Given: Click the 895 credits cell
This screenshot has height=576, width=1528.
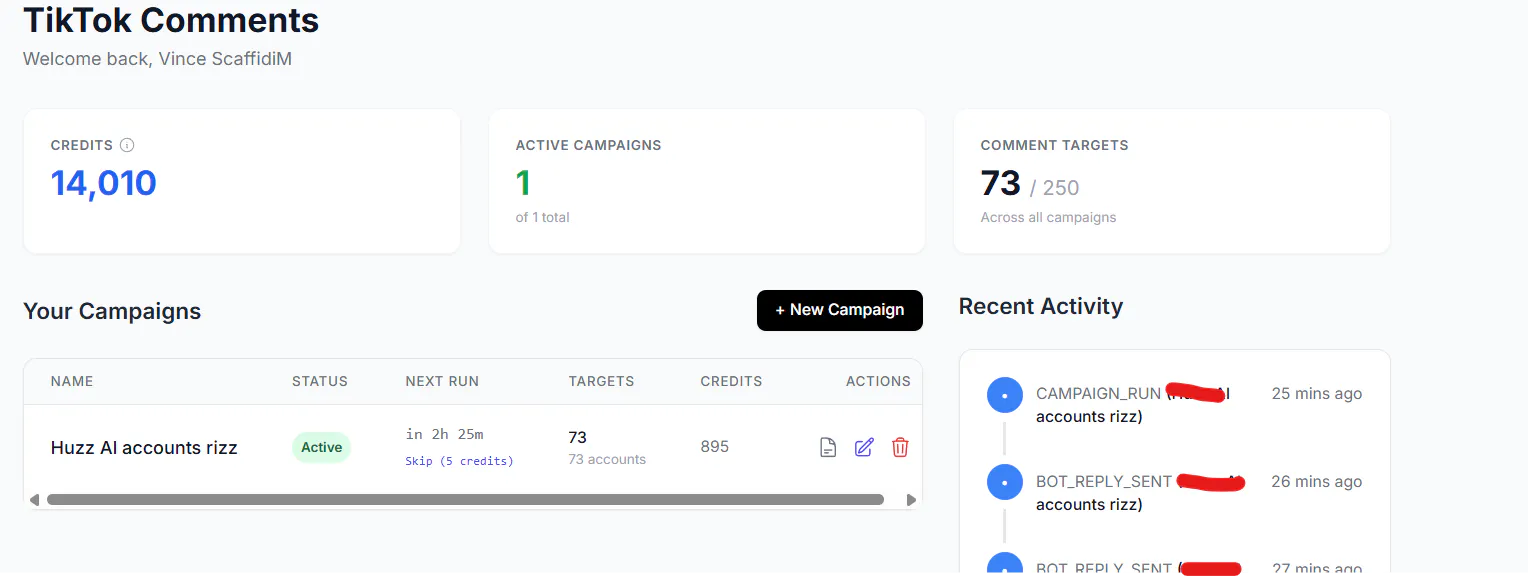Looking at the screenshot, I should [x=715, y=447].
